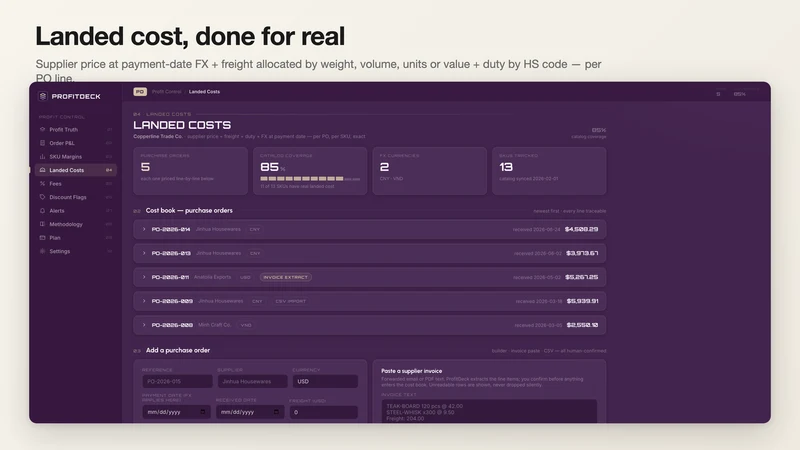
Task: Open the Alerts page label
Action: click(57, 211)
